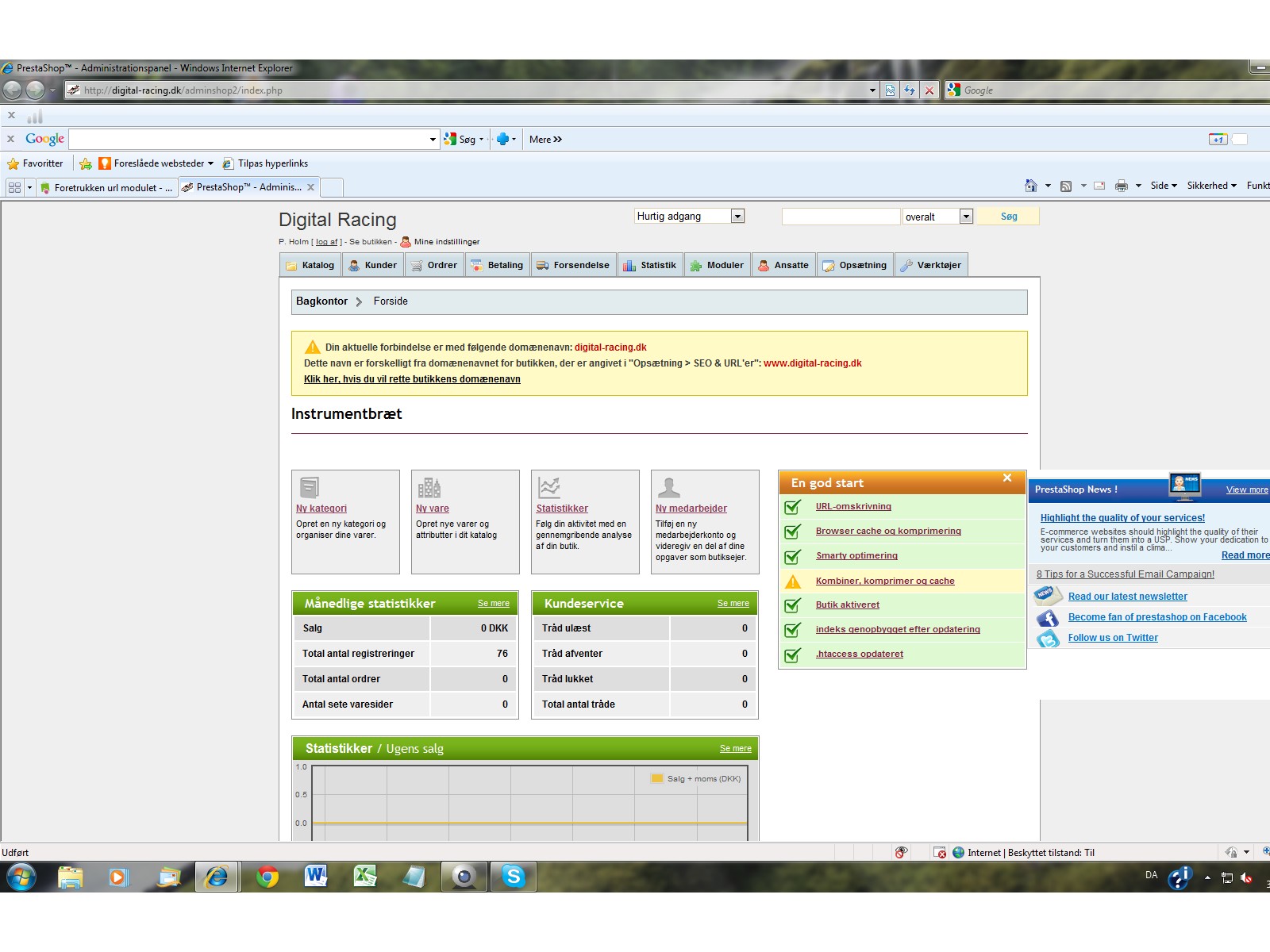Open the Statistikker chart icon
Viewport: 1270px width, 952px height.
click(548, 487)
